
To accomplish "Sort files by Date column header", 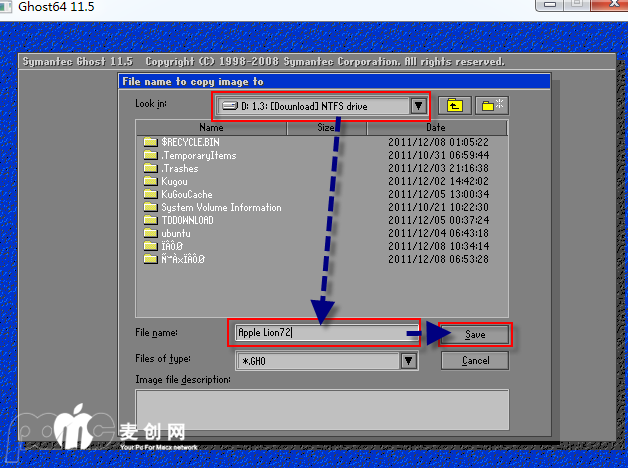I will pyautogui.click(x=436, y=128).
